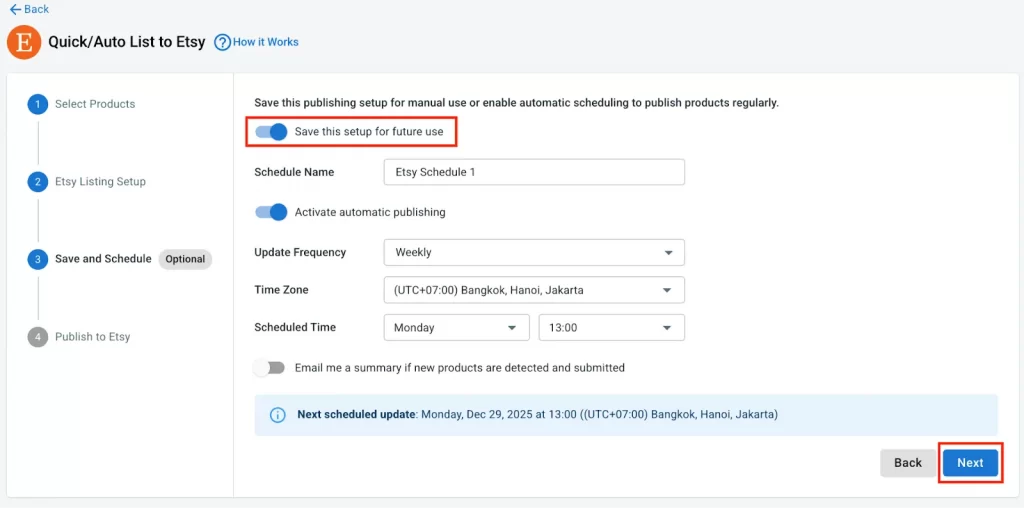Click the Update Frequency label

(300, 252)
